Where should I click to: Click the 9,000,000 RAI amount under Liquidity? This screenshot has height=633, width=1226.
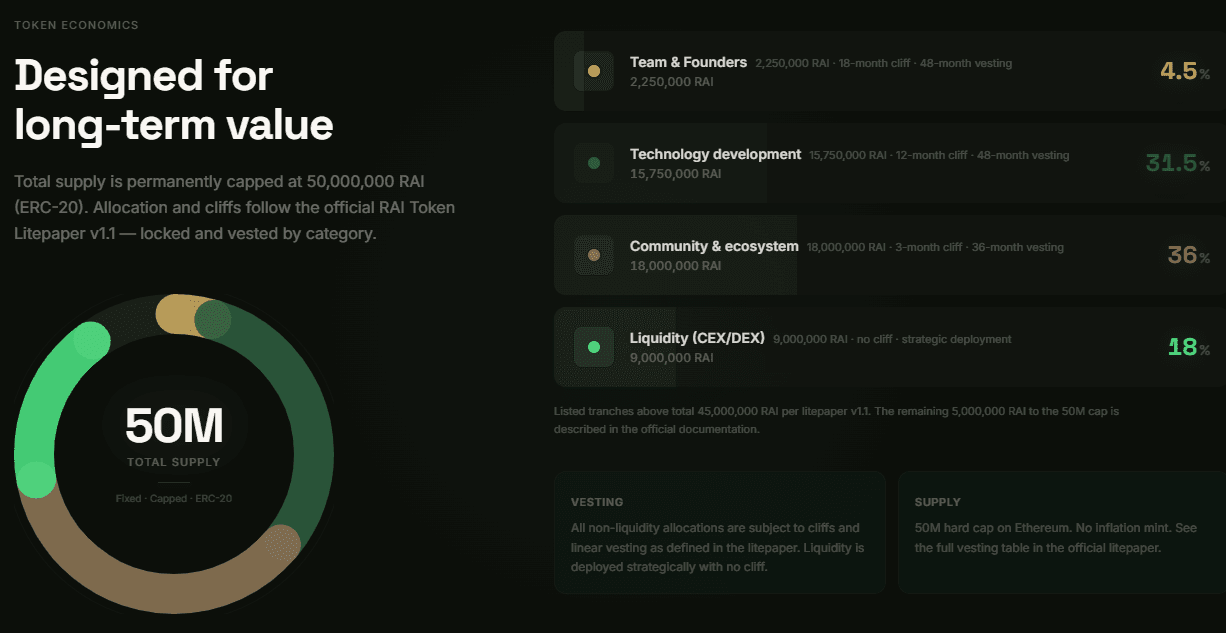(x=671, y=358)
